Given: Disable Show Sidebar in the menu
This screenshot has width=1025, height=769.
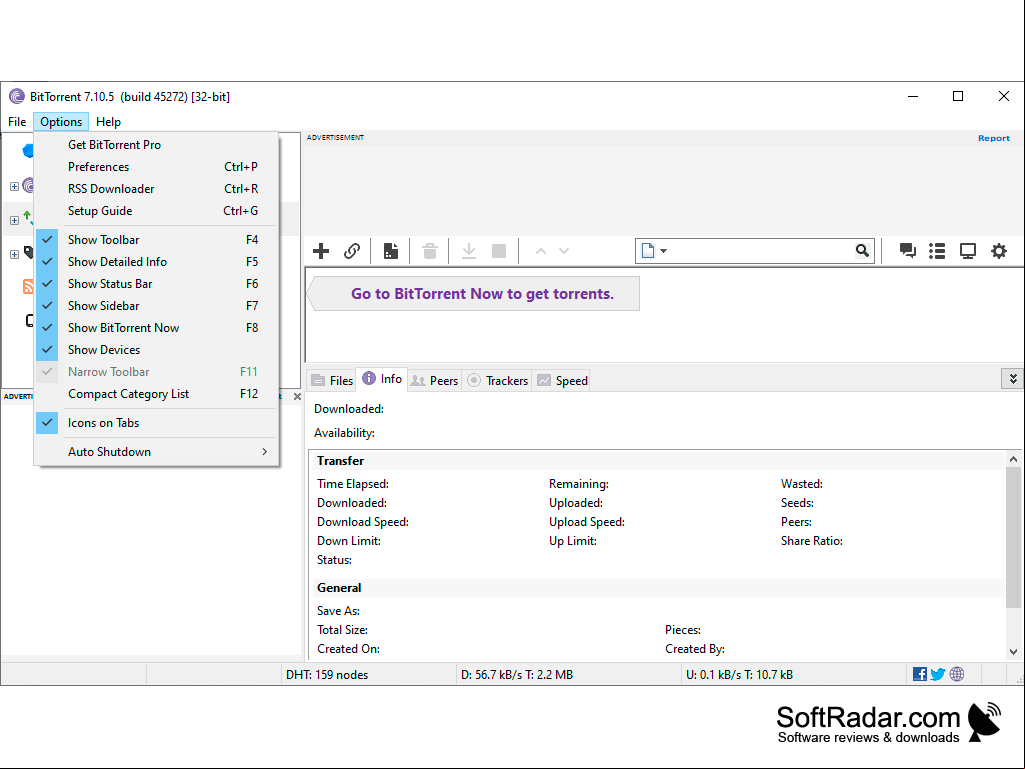Looking at the screenshot, I should click(x=157, y=306).
